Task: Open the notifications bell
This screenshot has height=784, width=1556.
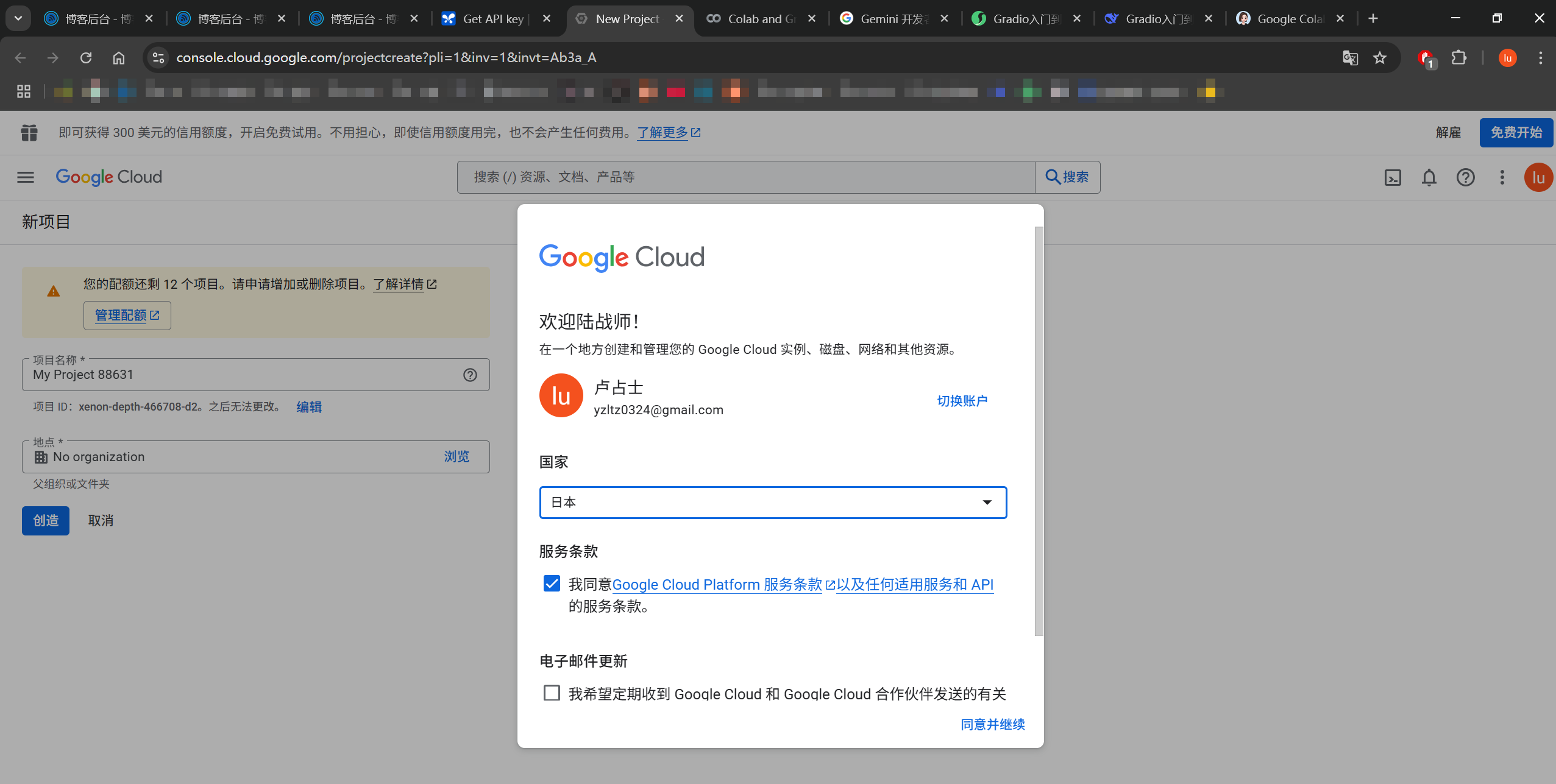Action: point(1429,177)
